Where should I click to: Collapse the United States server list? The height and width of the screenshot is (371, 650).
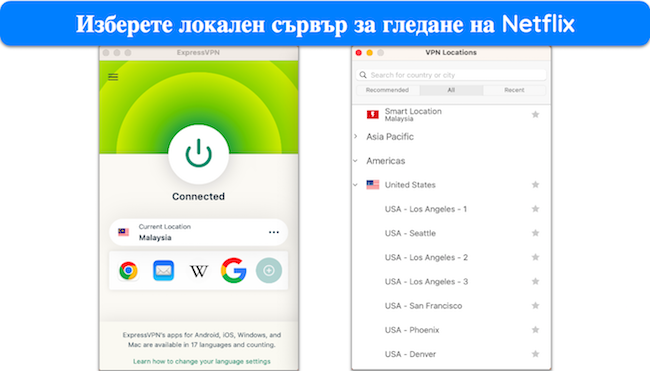coord(356,185)
